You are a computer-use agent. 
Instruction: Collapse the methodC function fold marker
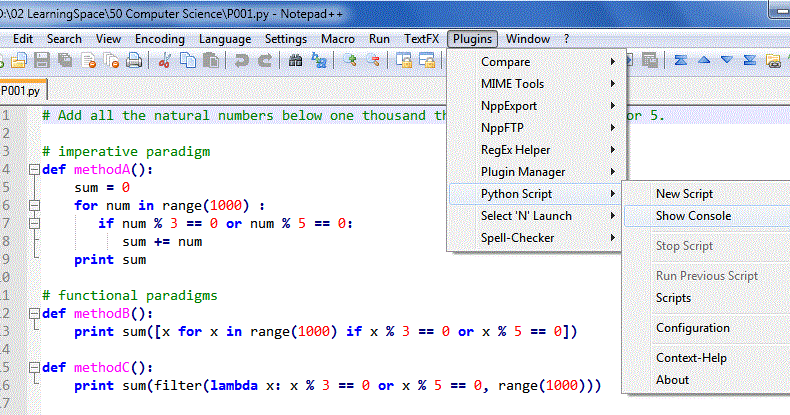pyautogui.click(x=34, y=367)
